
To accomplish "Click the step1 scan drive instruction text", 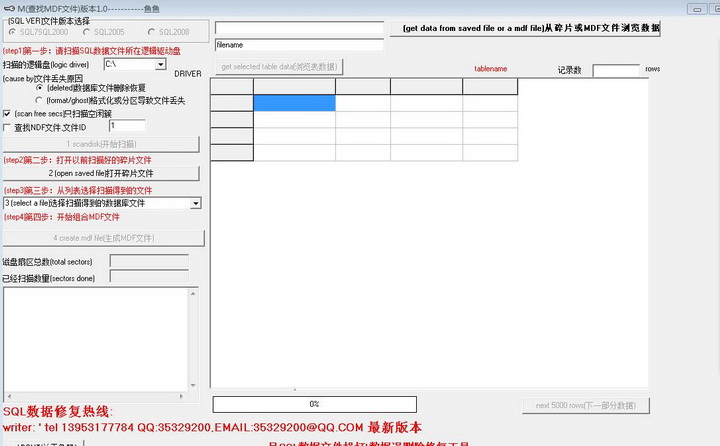I will (92, 51).
